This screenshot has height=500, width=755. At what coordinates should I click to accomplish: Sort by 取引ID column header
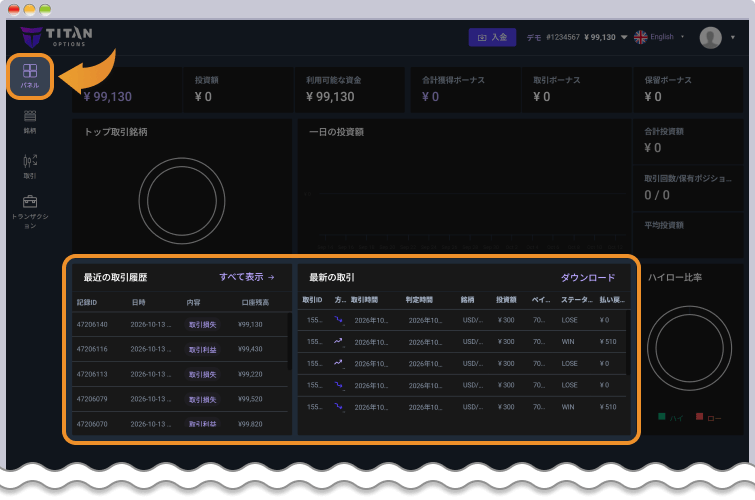click(x=312, y=300)
